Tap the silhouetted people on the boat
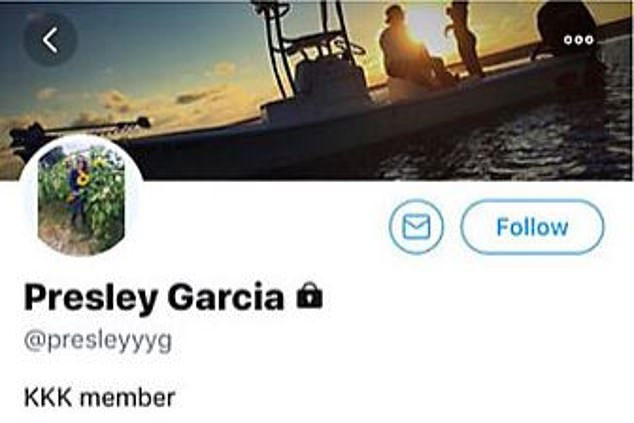 432,44
